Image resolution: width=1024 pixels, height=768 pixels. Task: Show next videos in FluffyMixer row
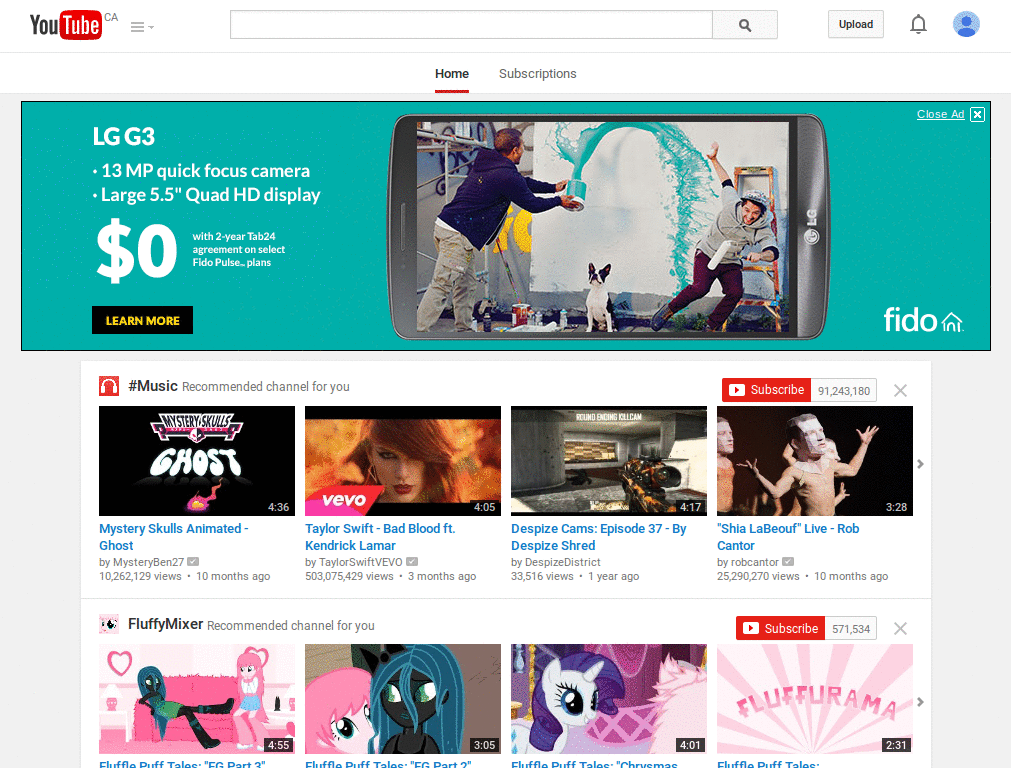click(920, 702)
